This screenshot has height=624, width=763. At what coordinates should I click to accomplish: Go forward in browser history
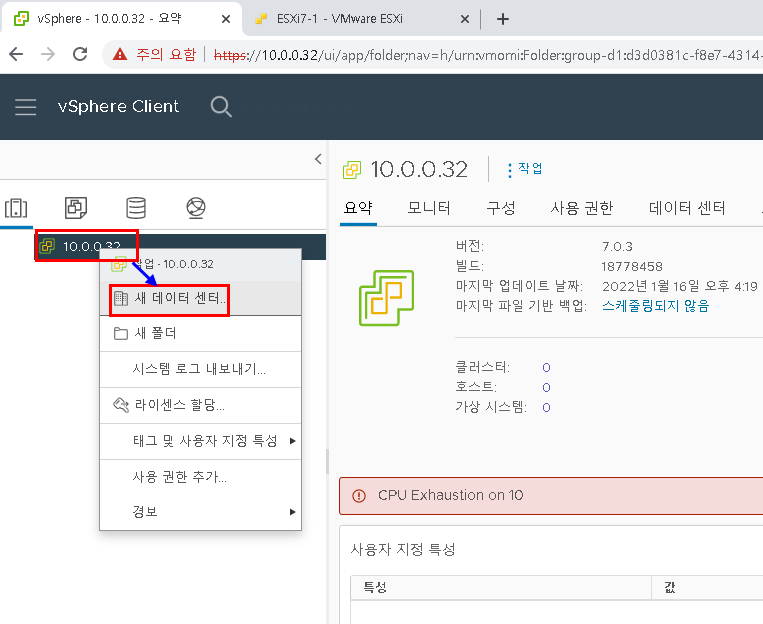coord(48,54)
